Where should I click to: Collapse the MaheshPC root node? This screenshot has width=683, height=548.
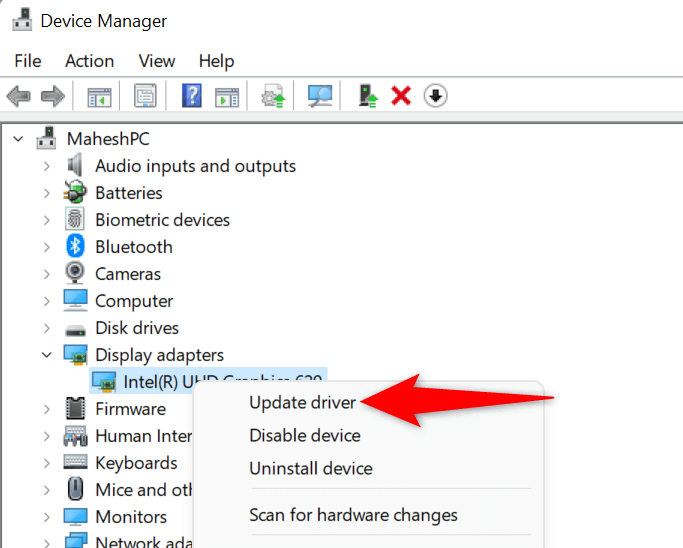(x=18, y=139)
